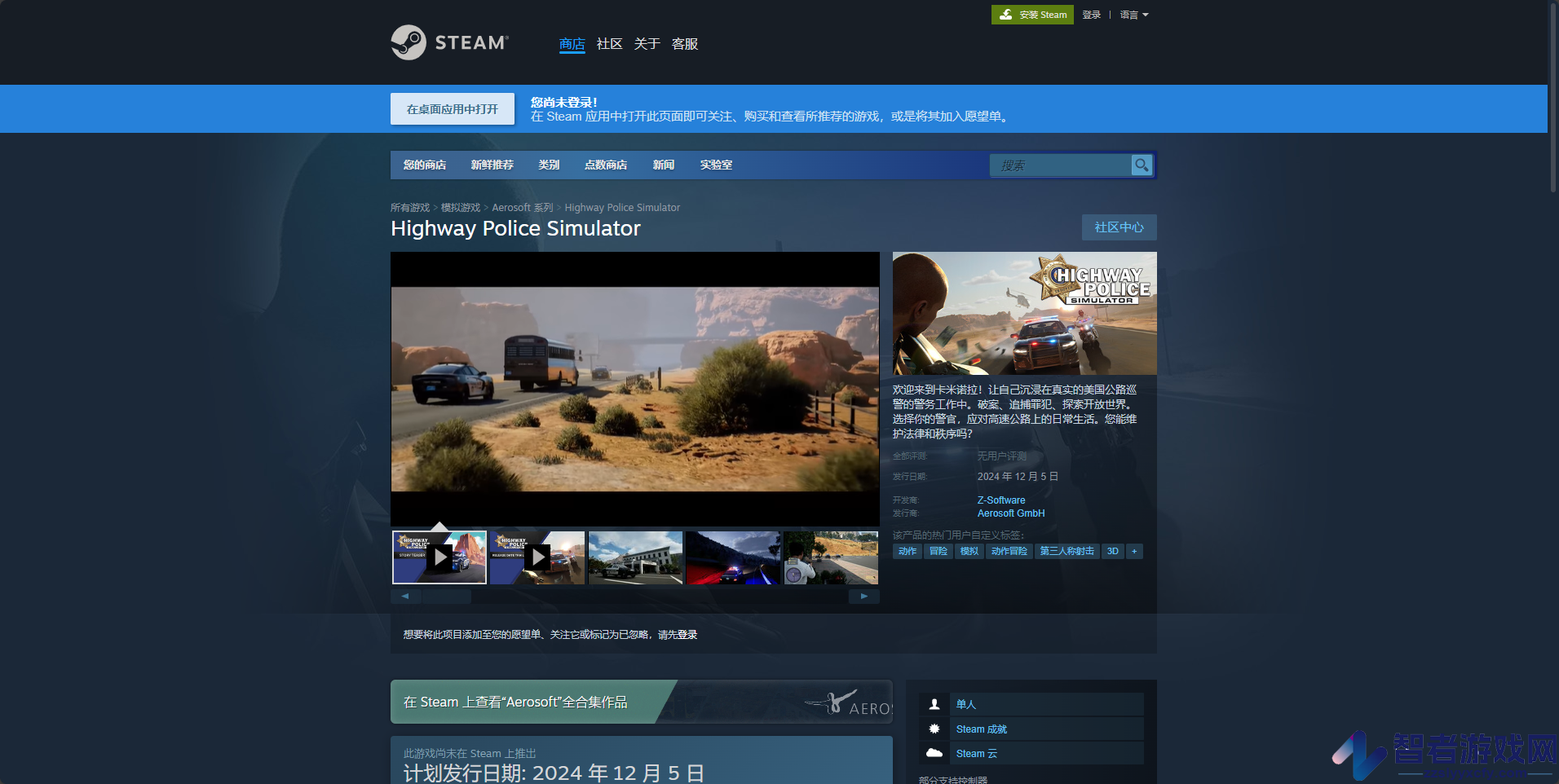Click the Steam achievements star icon
This screenshot has height=784, width=1559.
934,729
